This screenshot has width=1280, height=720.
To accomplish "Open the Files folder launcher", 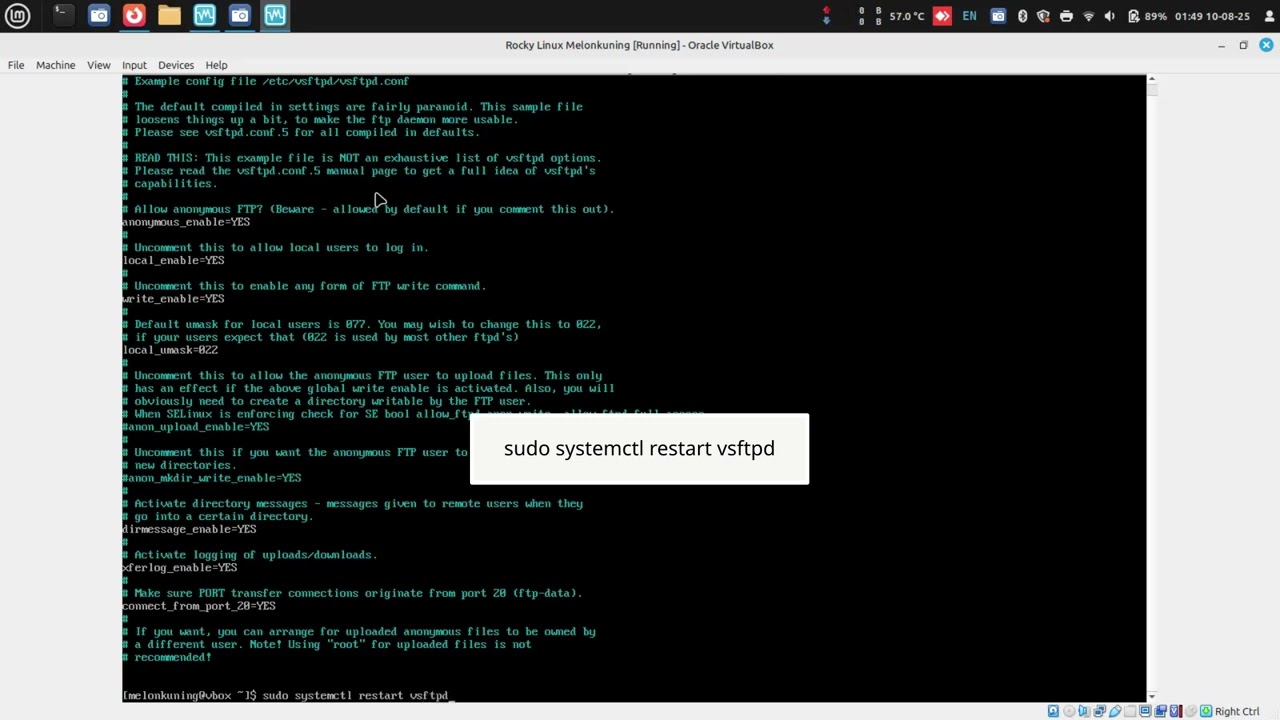I will tap(169, 15).
